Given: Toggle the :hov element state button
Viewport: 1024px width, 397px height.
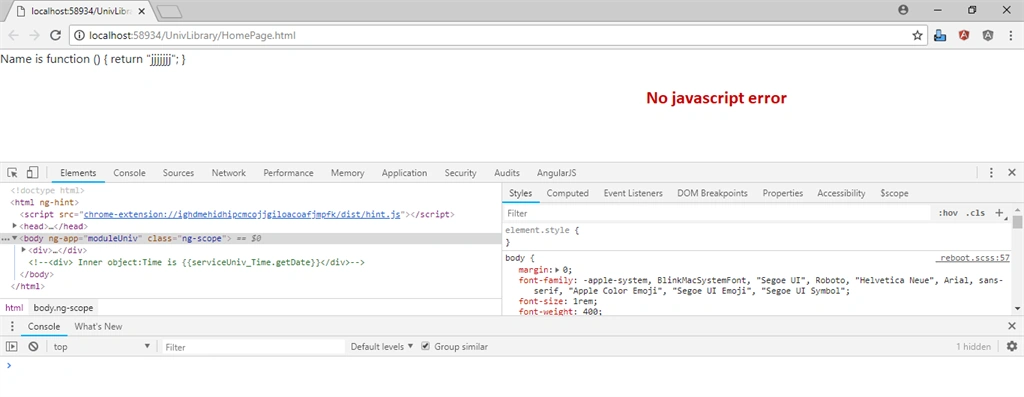Looking at the screenshot, I should (x=948, y=213).
